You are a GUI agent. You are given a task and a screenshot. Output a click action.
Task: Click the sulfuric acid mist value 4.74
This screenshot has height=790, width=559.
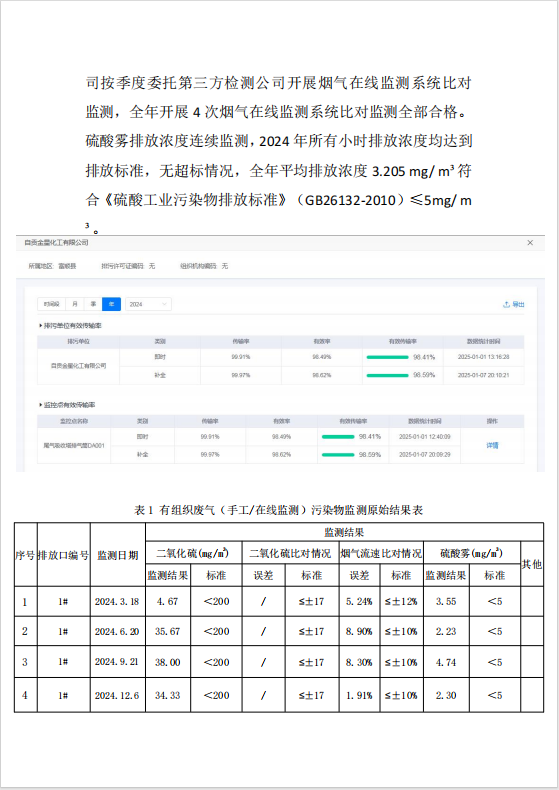pos(446,662)
